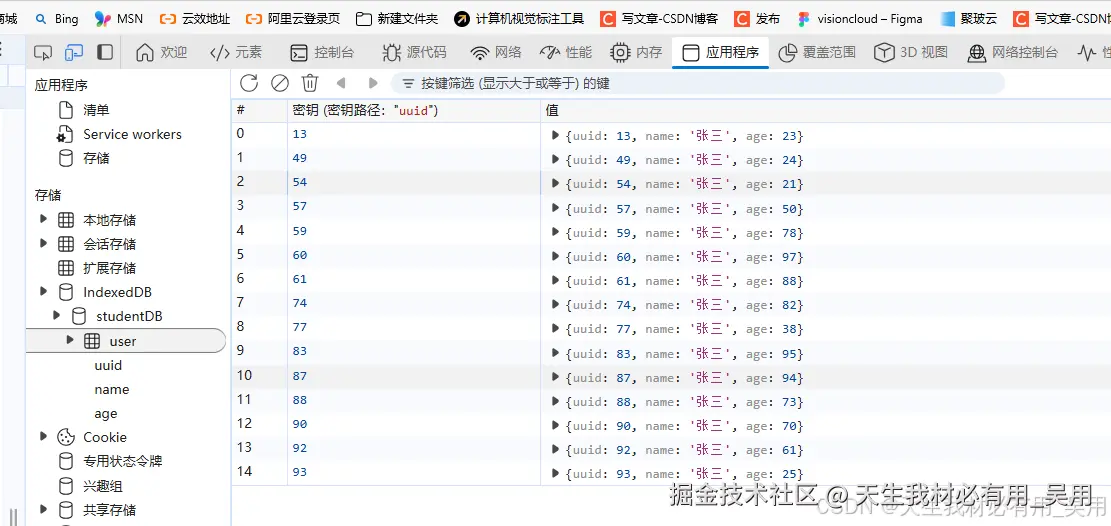
Task: Select the age index
Action: tap(106, 413)
